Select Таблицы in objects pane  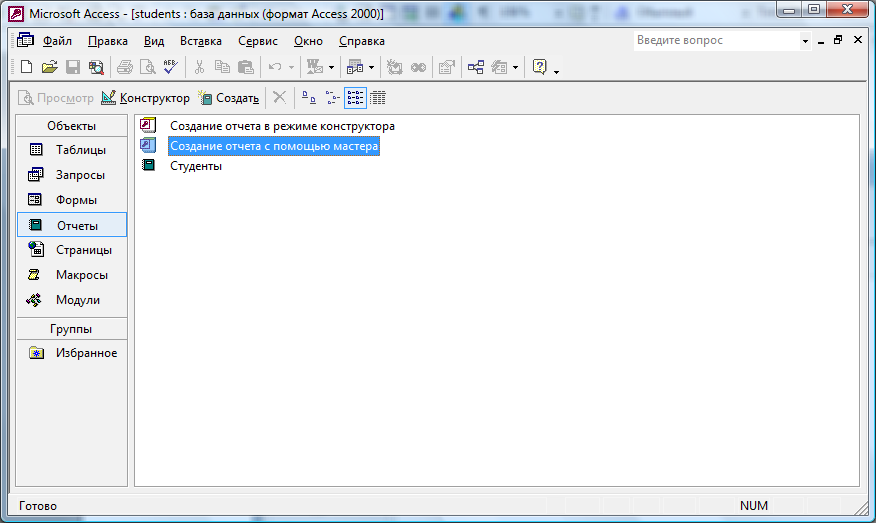point(72,150)
